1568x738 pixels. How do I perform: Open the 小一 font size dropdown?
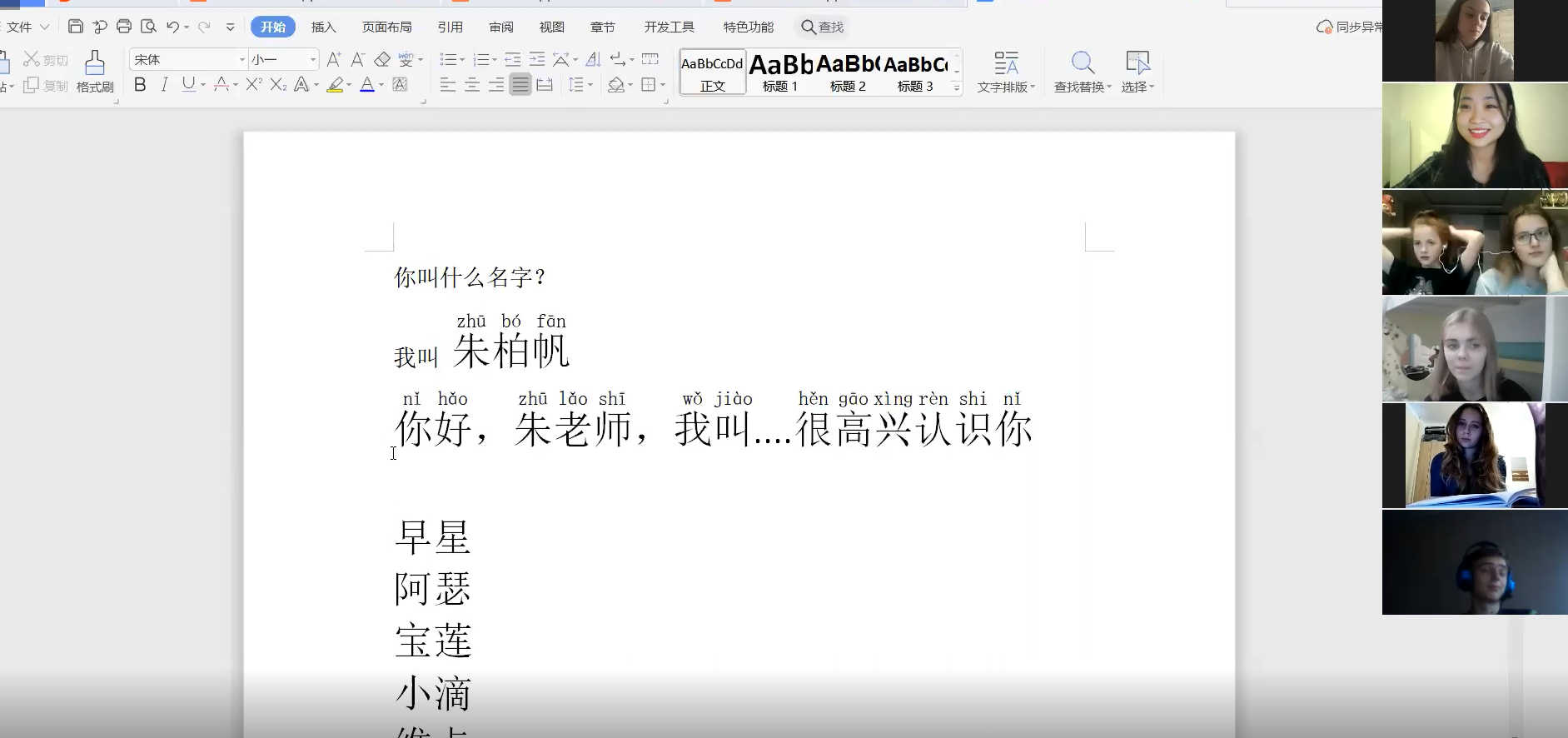point(313,59)
